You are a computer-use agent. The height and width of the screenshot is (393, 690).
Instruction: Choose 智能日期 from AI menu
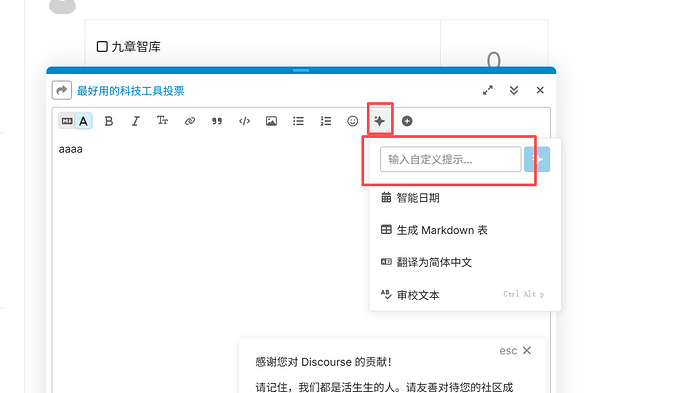click(465, 198)
